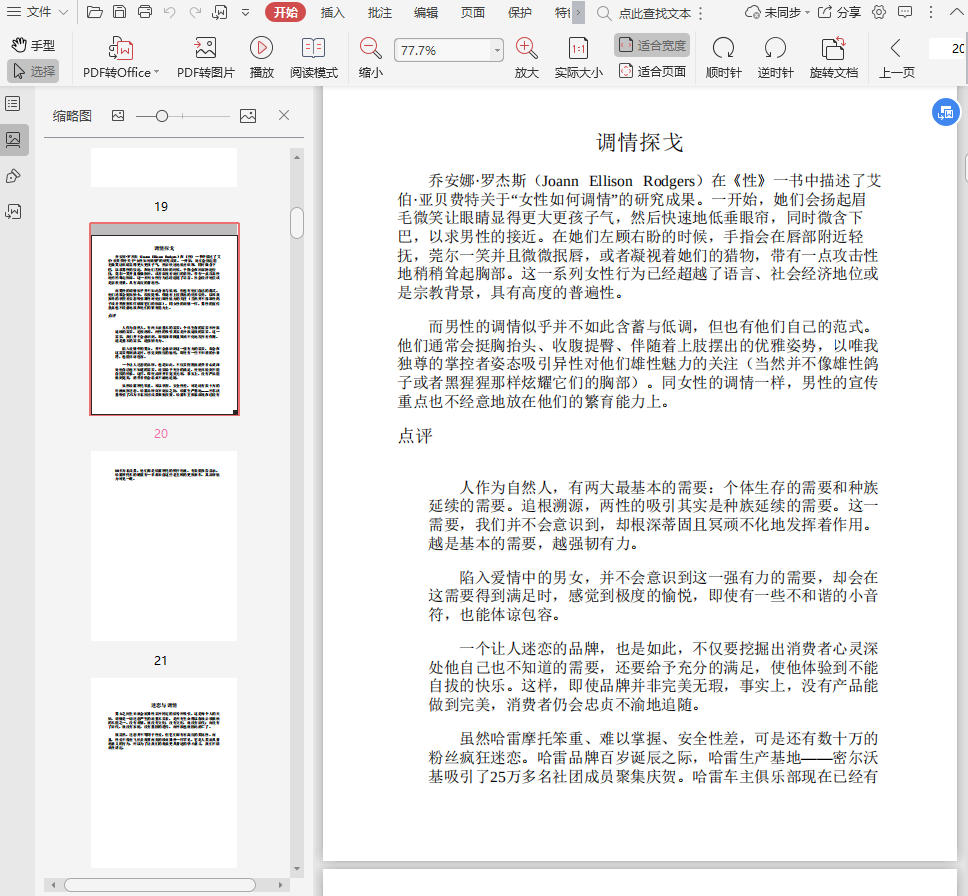The width and height of the screenshot is (968, 896).
Task: Toggle 适合宽度 fit width
Action: click(653, 45)
